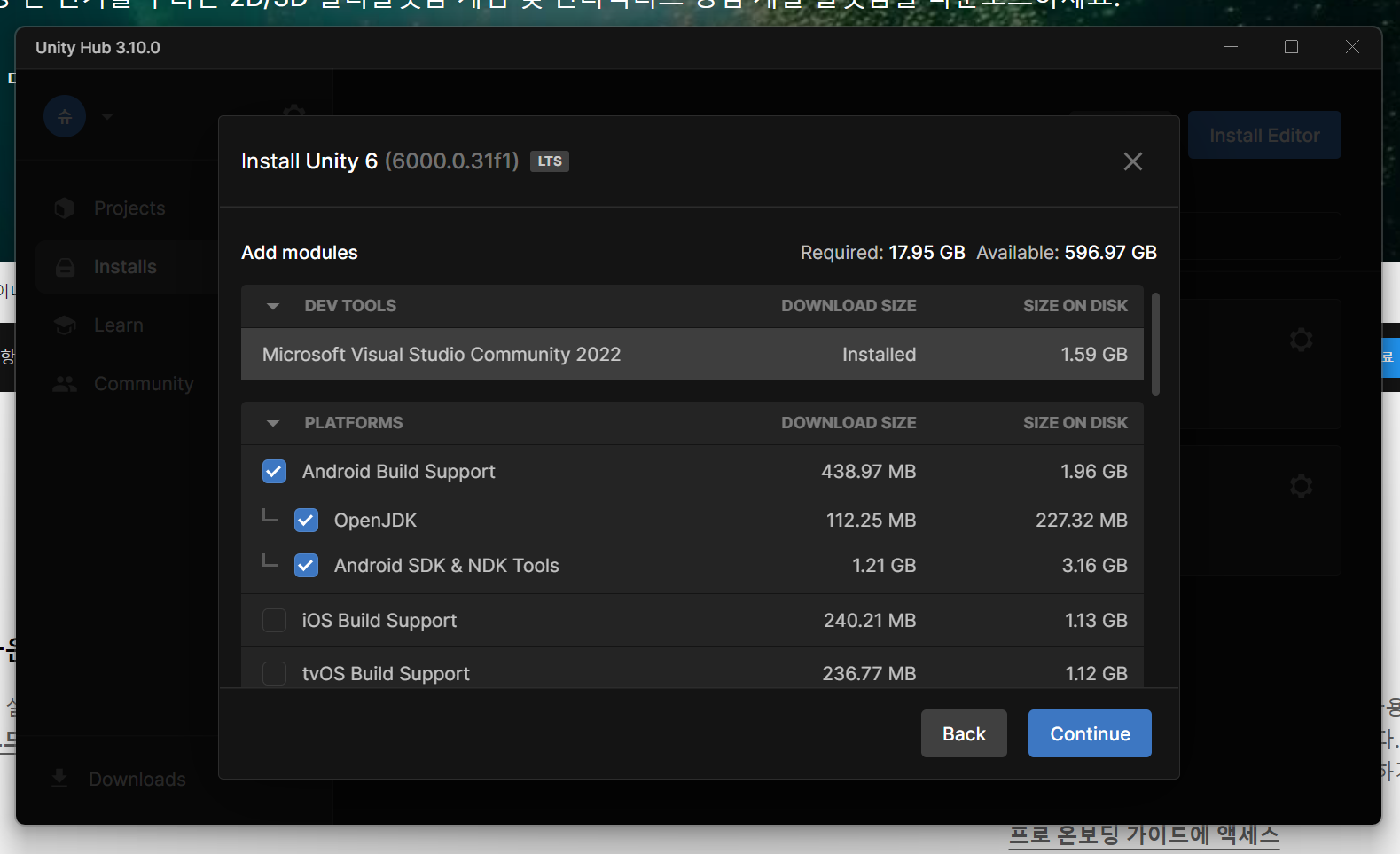Click the Continue button
The image size is (1400, 854).
point(1090,733)
